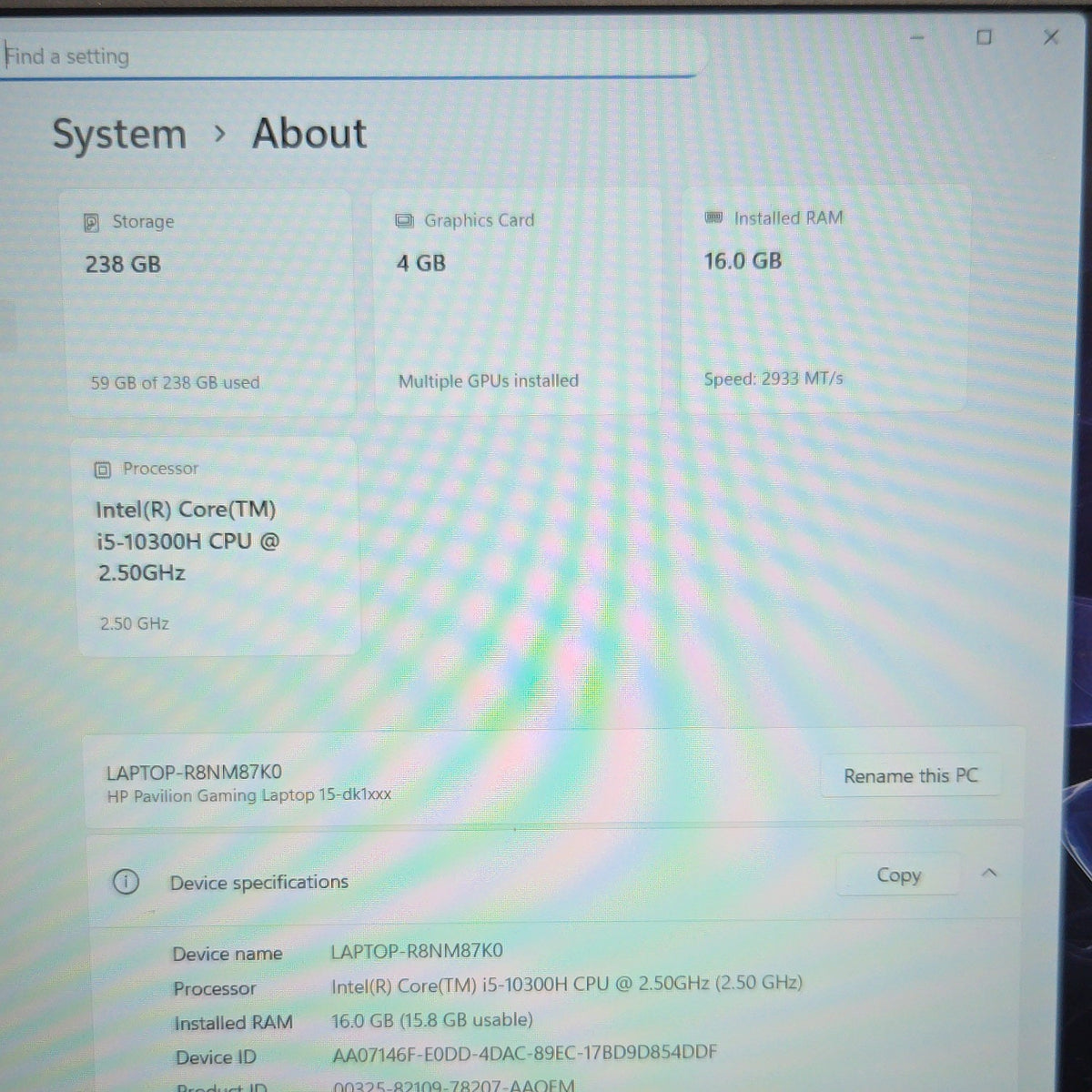Click the About breadcrumb heading

pyautogui.click(x=309, y=133)
